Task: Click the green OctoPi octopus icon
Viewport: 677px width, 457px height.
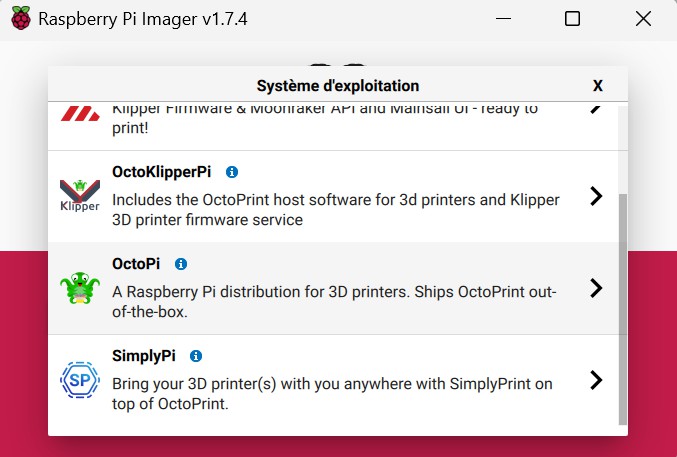Action: pos(80,288)
